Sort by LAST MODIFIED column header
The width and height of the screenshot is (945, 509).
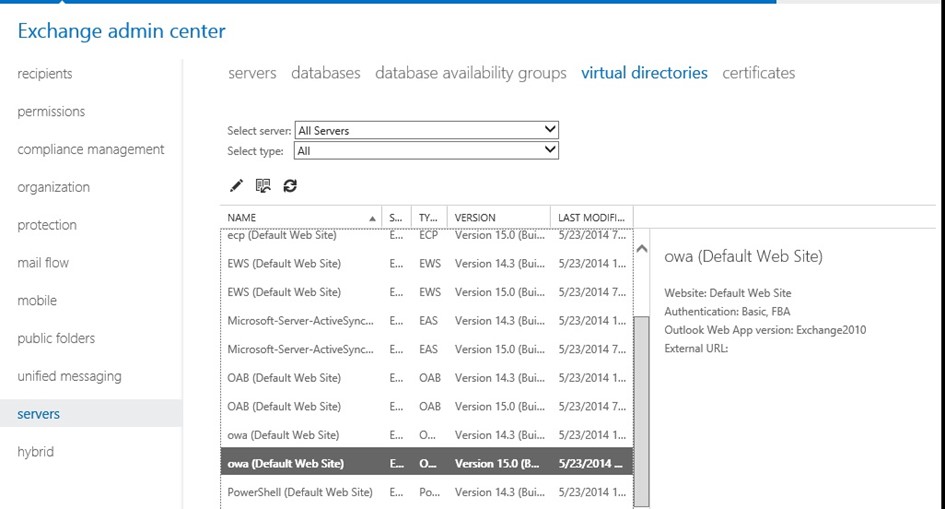pyautogui.click(x=591, y=217)
